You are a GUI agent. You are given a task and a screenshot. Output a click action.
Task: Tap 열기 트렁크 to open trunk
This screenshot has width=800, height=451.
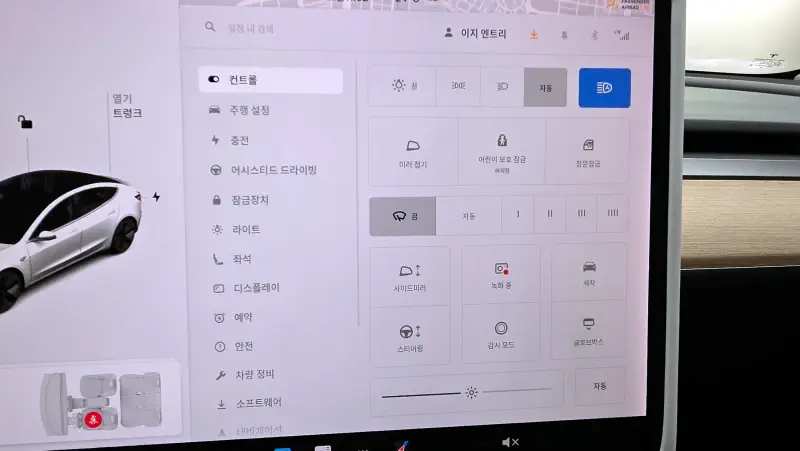pyautogui.click(x=127, y=106)
